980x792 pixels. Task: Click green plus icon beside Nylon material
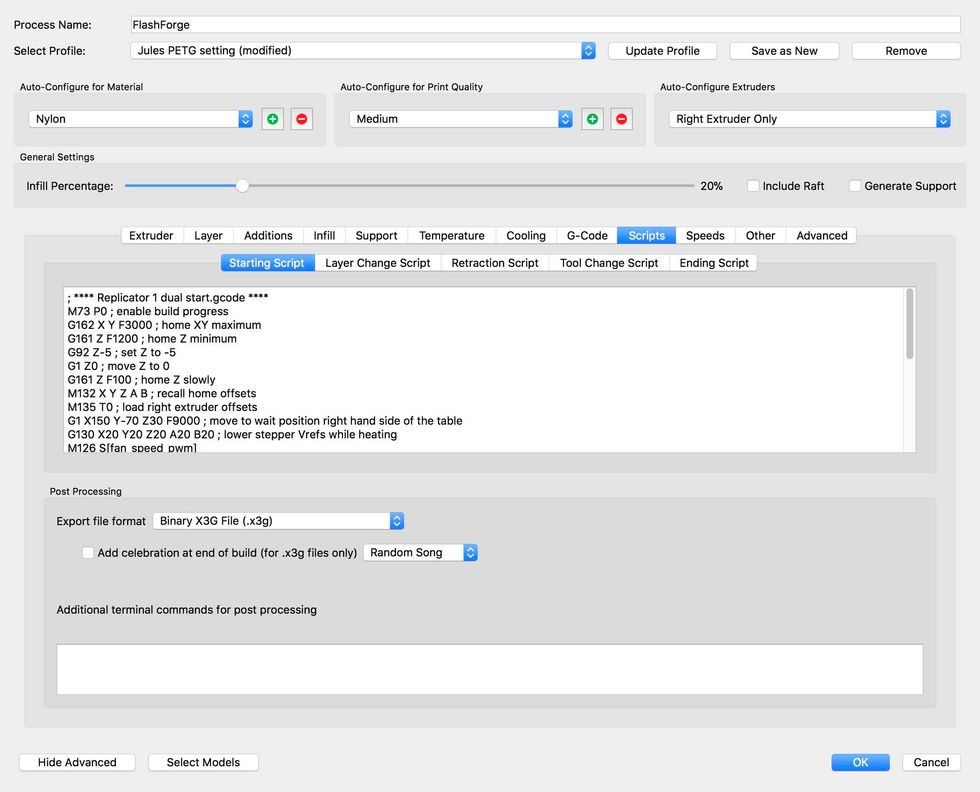[272, 119]
